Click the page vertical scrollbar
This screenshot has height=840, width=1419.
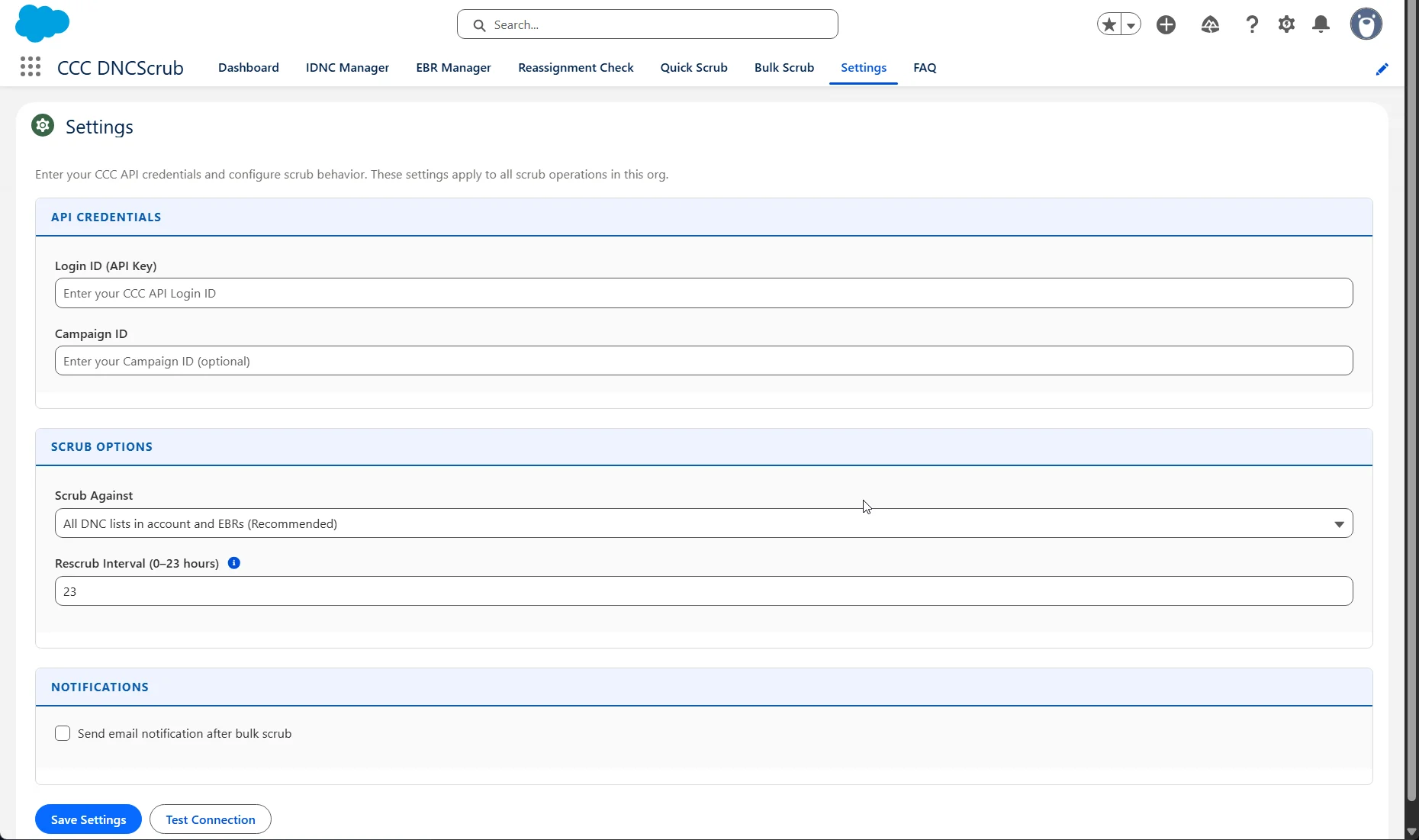point(1411,401)
